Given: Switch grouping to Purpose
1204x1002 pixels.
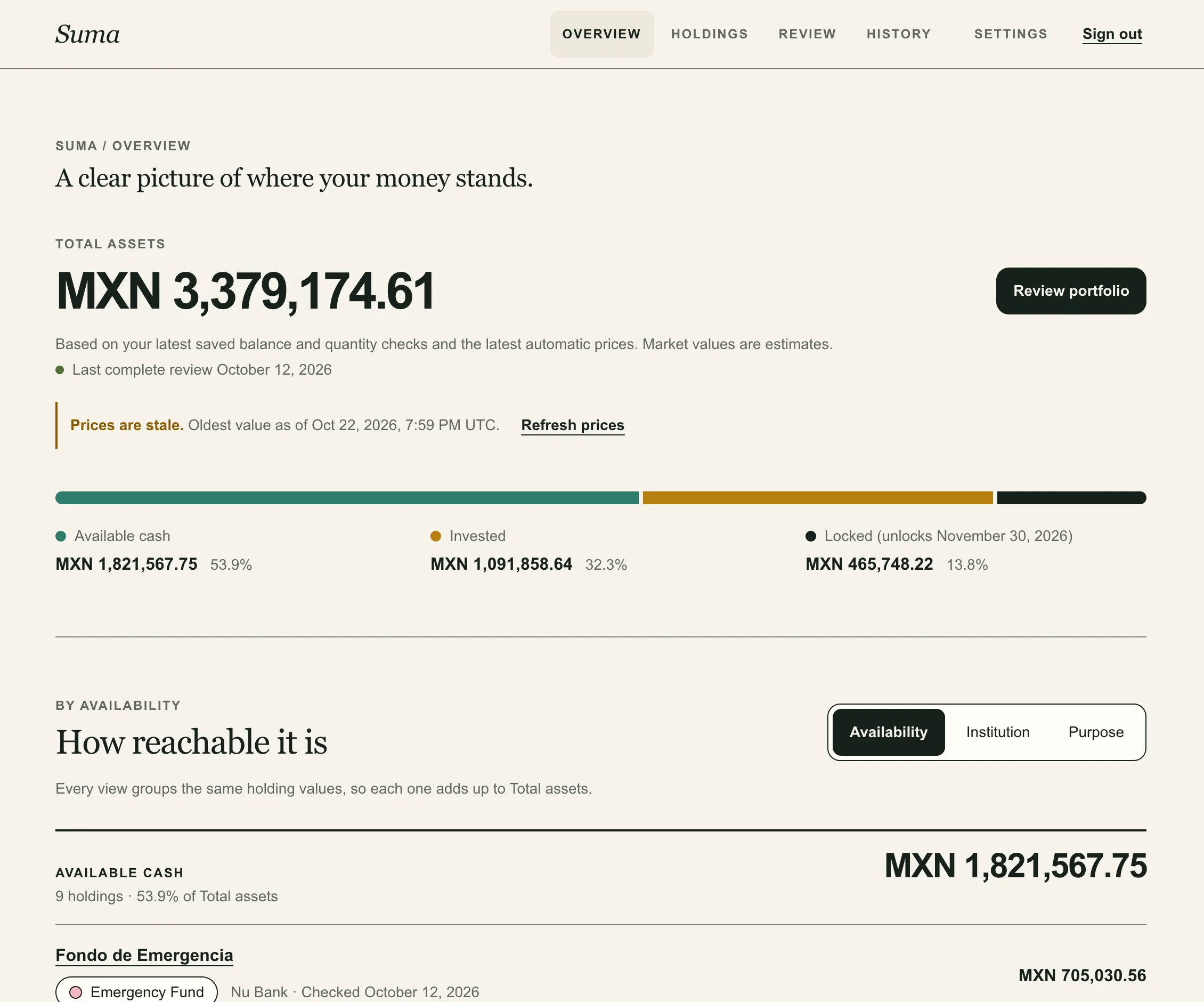Looking at the screenshot, I should [1096, 732].
